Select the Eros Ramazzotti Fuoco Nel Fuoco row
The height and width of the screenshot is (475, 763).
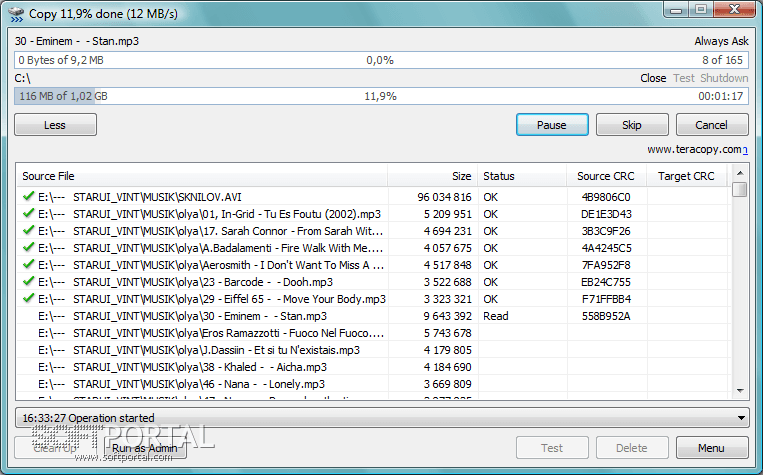tap(374, 333)
